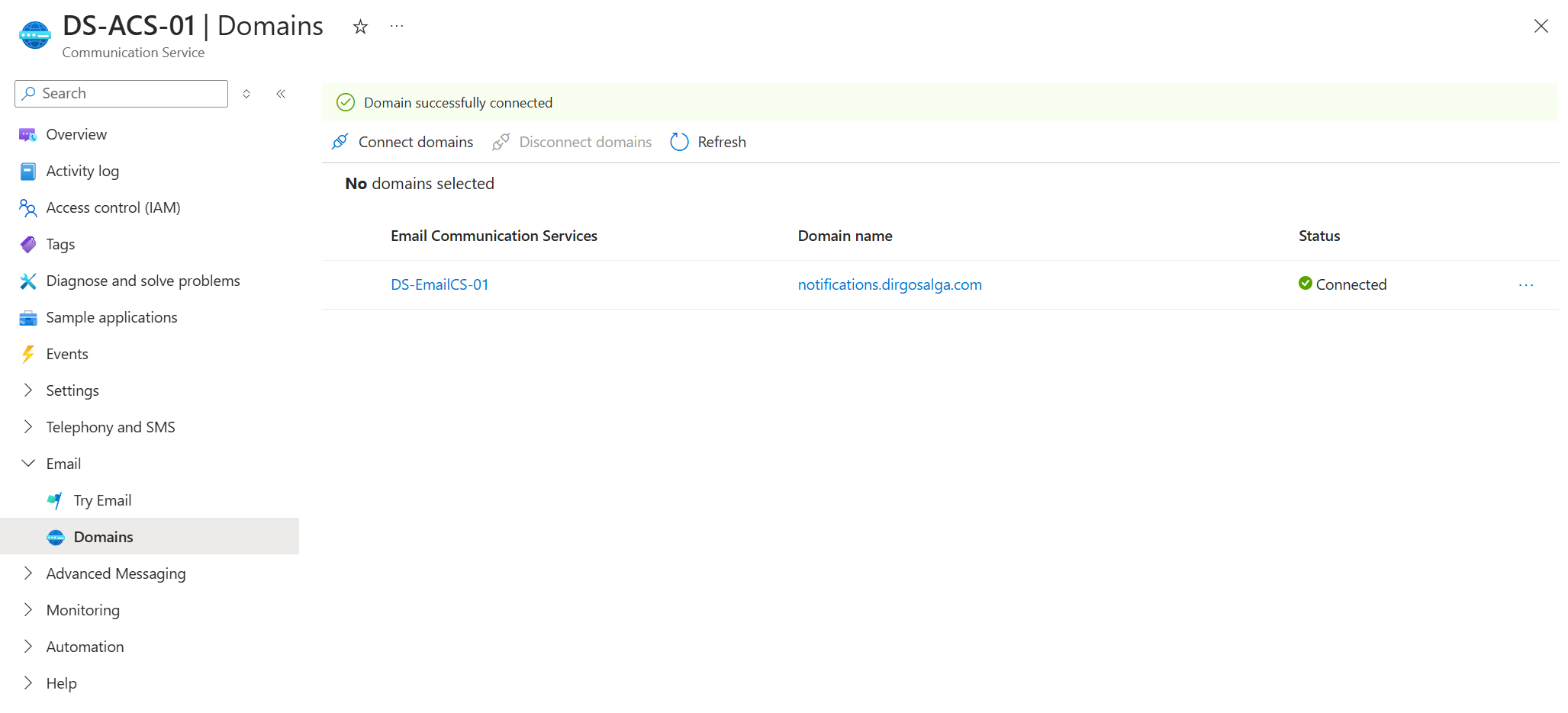Expand the Settings section
Screen dimensions: 1568x713
click(x=28, y=390)
